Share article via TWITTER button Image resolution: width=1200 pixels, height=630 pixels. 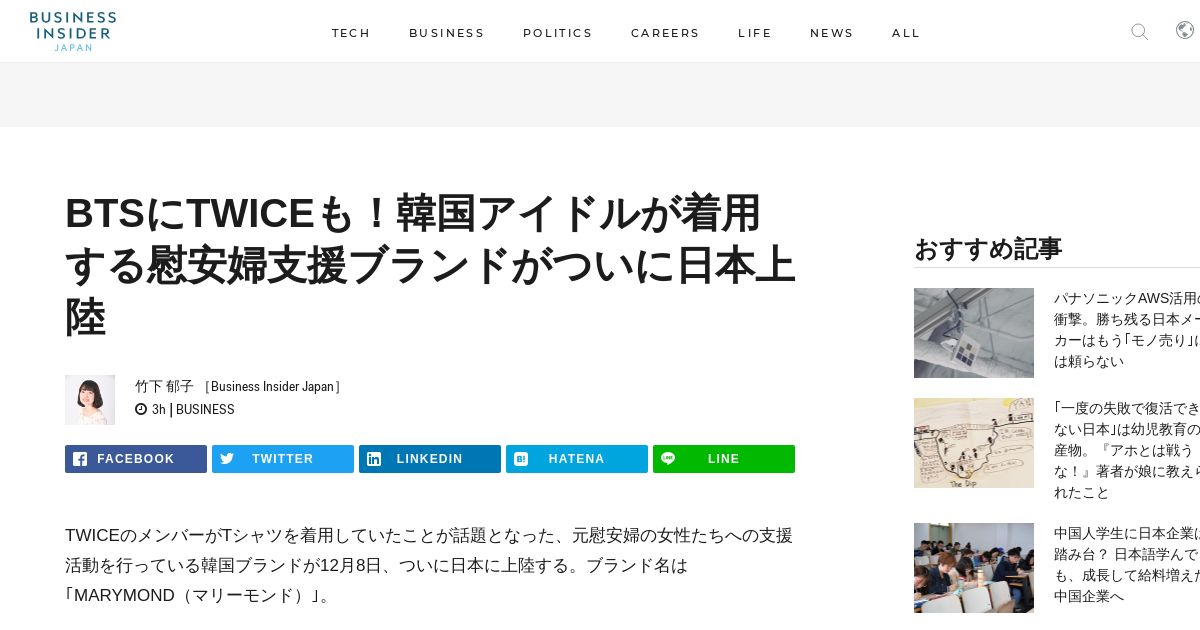pyautogui.click(x=283, y=459)
